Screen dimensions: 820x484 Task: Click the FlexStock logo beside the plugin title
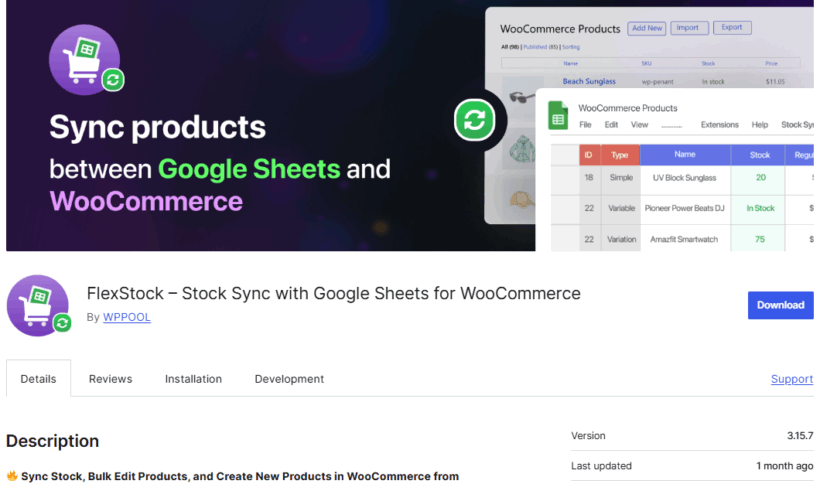pyautogui.click(x=38, y=305)
